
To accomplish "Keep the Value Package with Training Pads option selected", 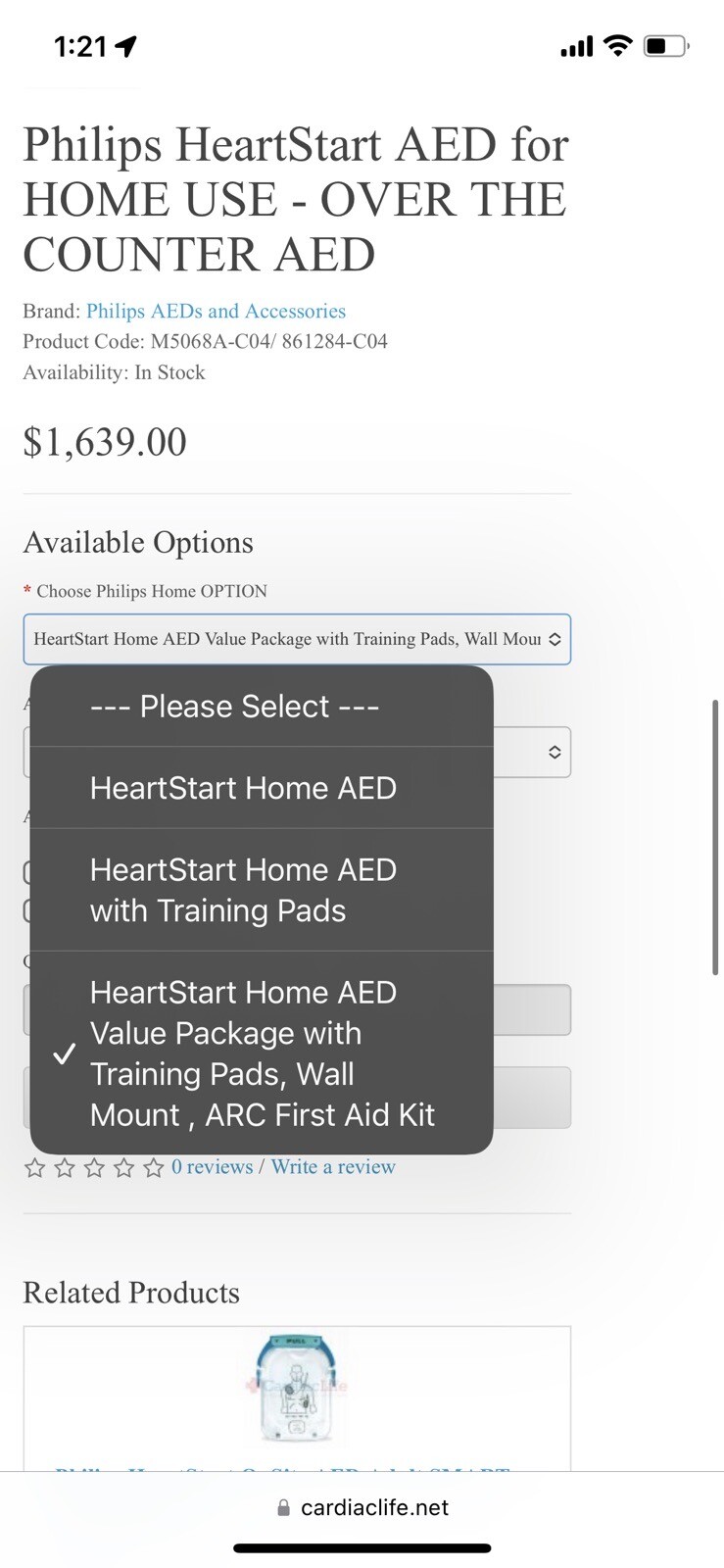I will point(263,1053).
